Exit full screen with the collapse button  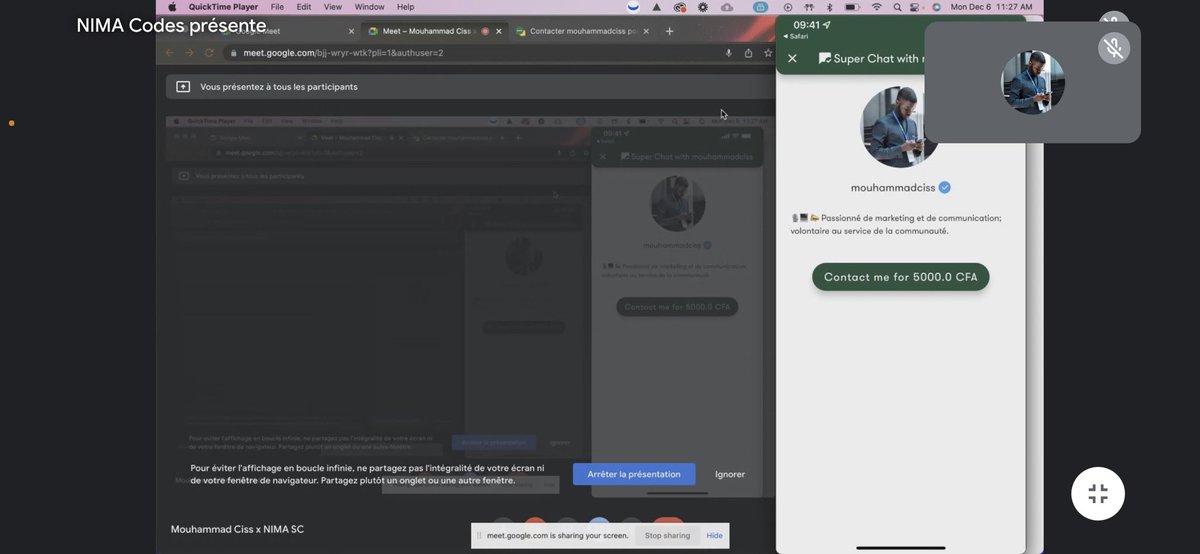point(1098,494)
